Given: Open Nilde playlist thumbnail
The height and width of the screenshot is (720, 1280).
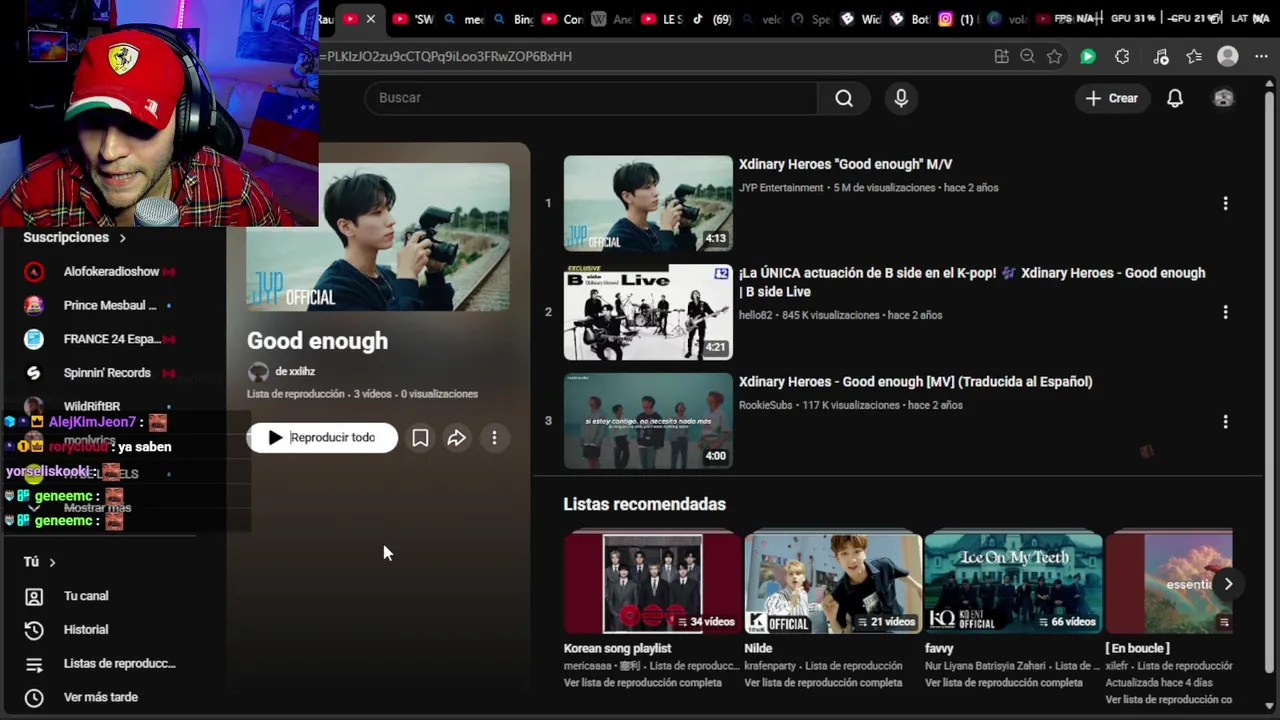Looking at the screenshot, I should [833, 584].
